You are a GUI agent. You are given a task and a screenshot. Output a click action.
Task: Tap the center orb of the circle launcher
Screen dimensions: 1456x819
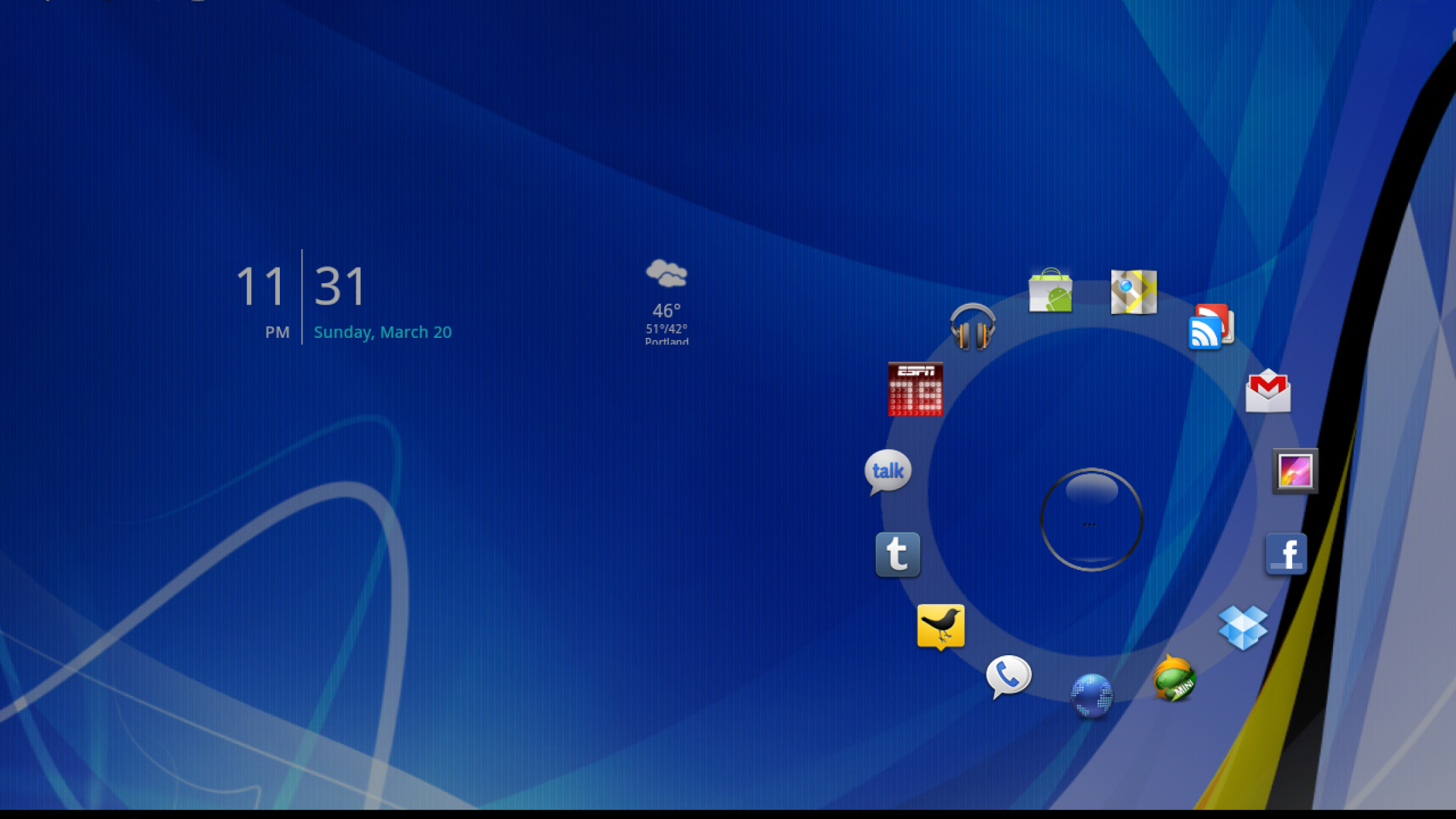pyautogui.click(x=1091, y=520)
